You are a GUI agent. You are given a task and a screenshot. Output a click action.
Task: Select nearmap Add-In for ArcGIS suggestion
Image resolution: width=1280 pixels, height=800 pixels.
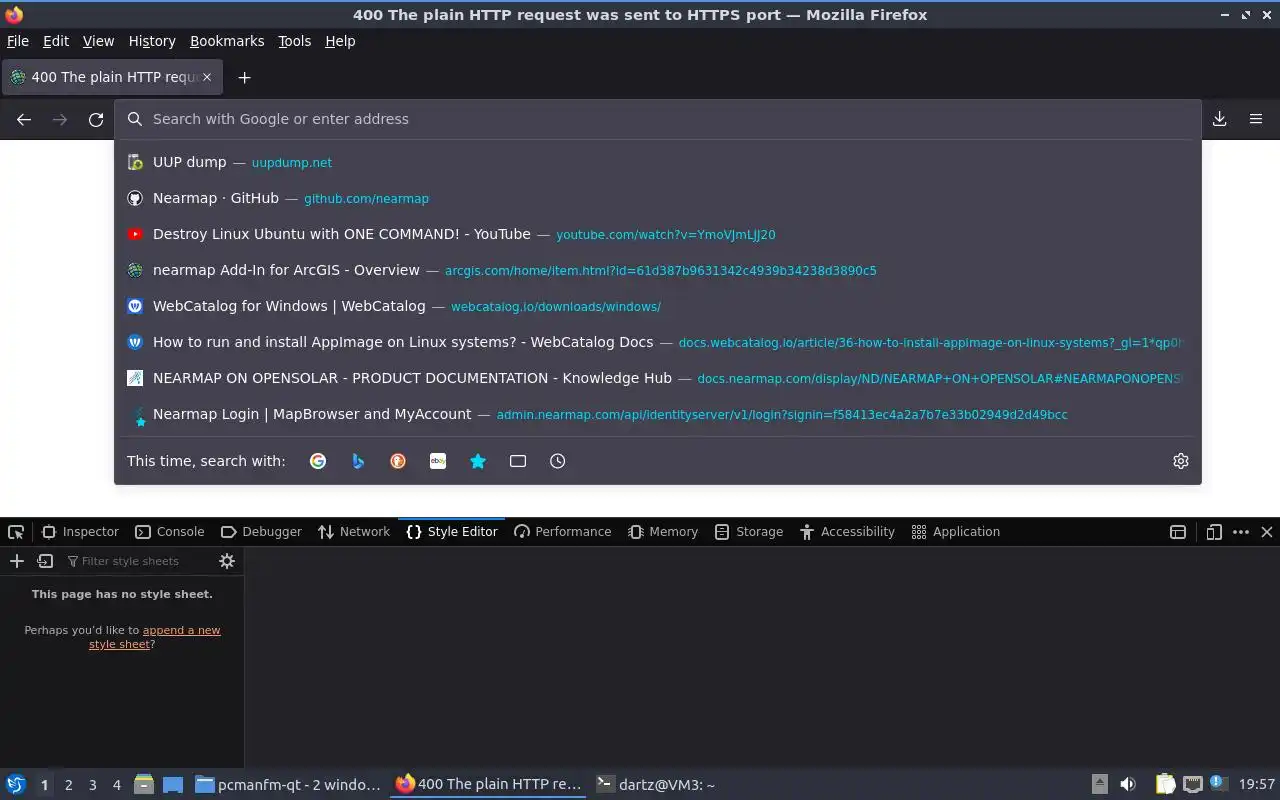click(x=658, y=270)
